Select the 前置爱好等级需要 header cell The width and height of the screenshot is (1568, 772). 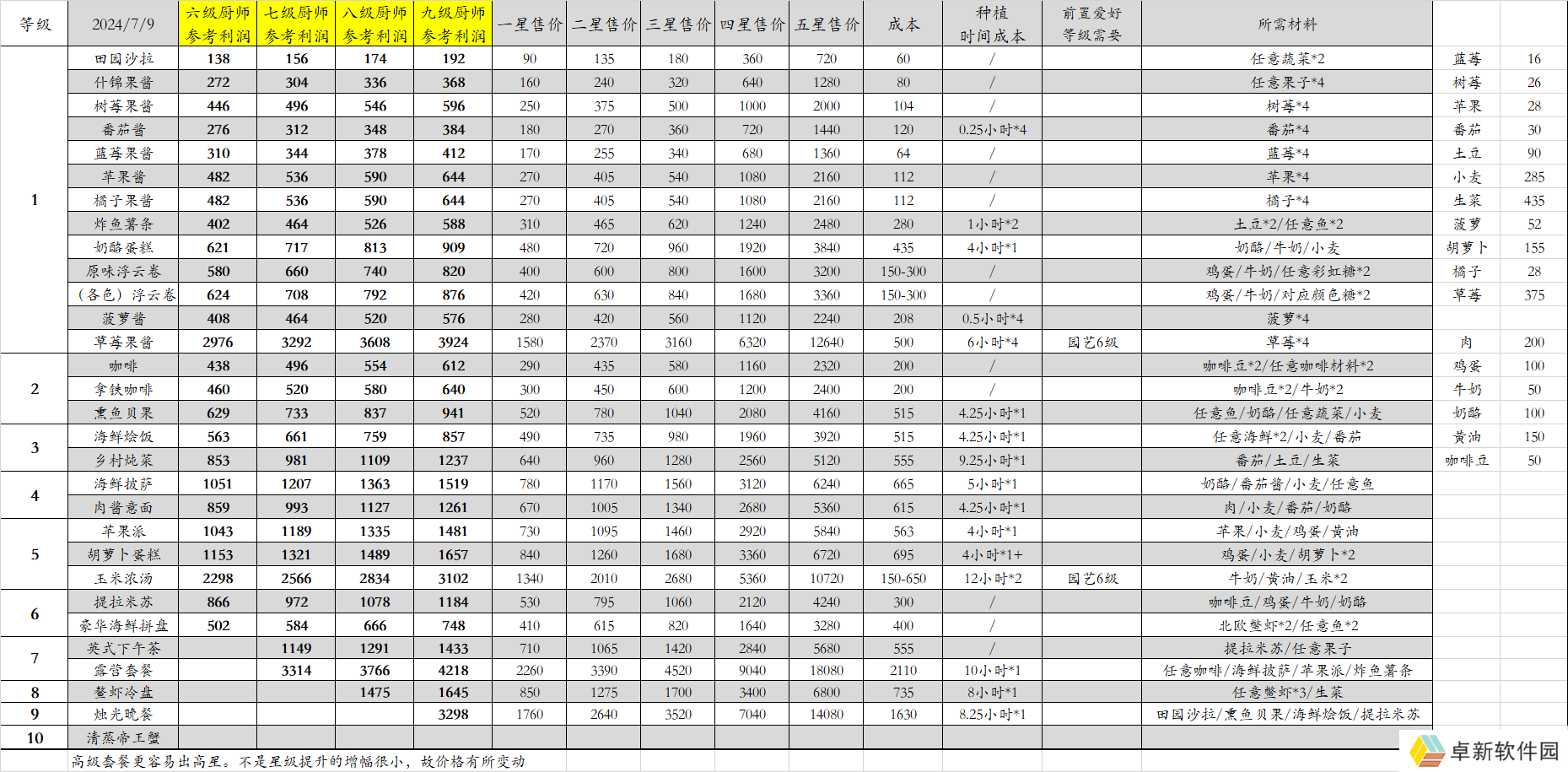[x=1092, y=24]
